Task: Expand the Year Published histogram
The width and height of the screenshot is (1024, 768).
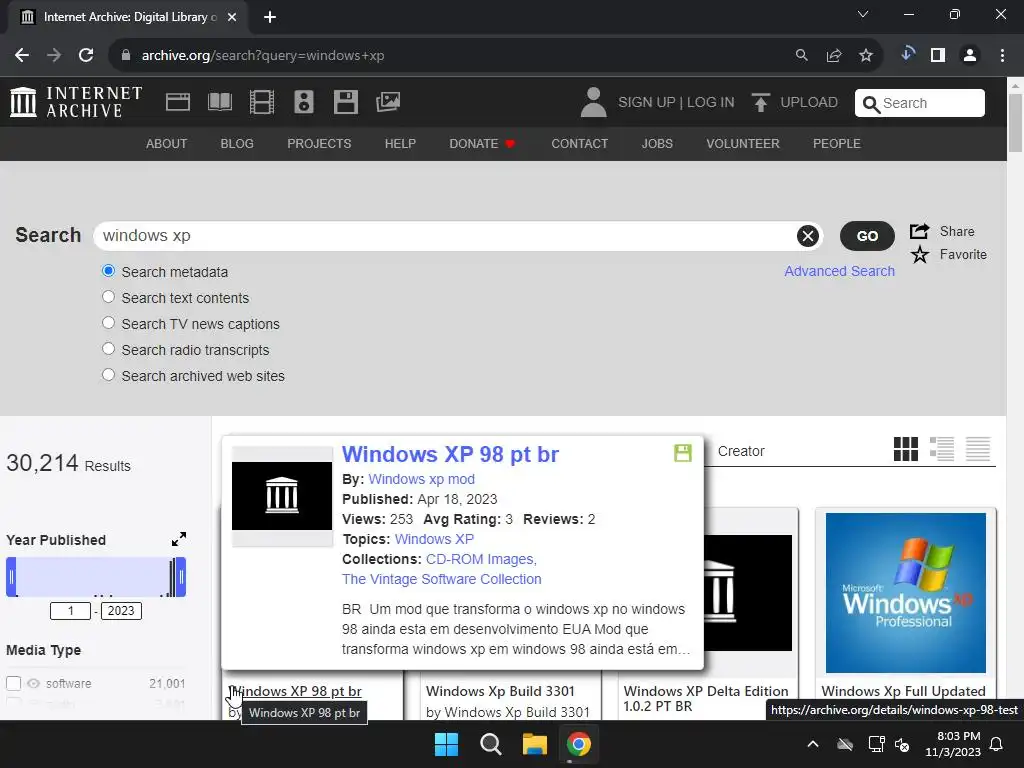Action: [179, 539]
